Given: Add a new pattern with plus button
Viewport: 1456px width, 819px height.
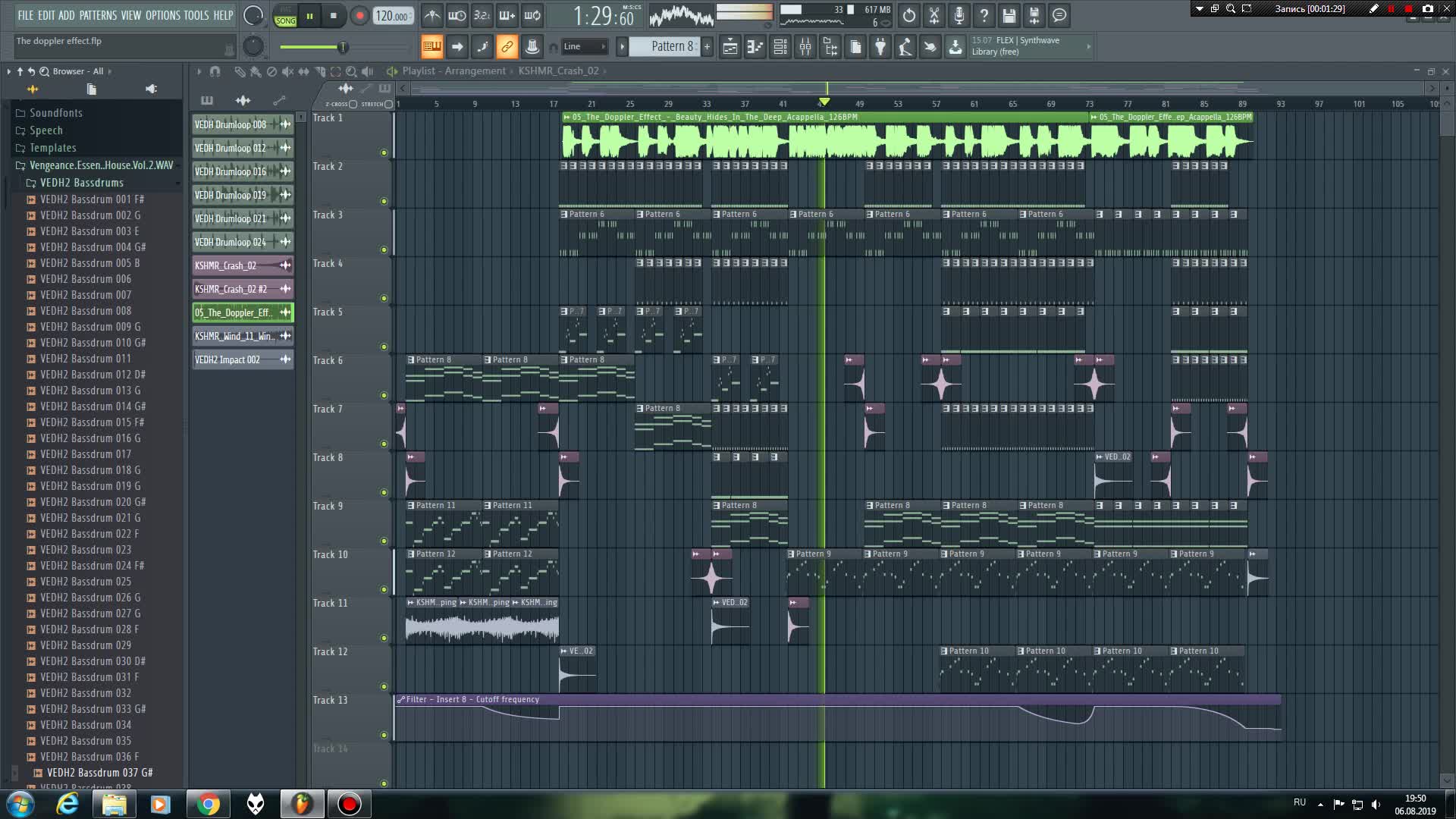Looking at the screenshot, I should [707, 46].
